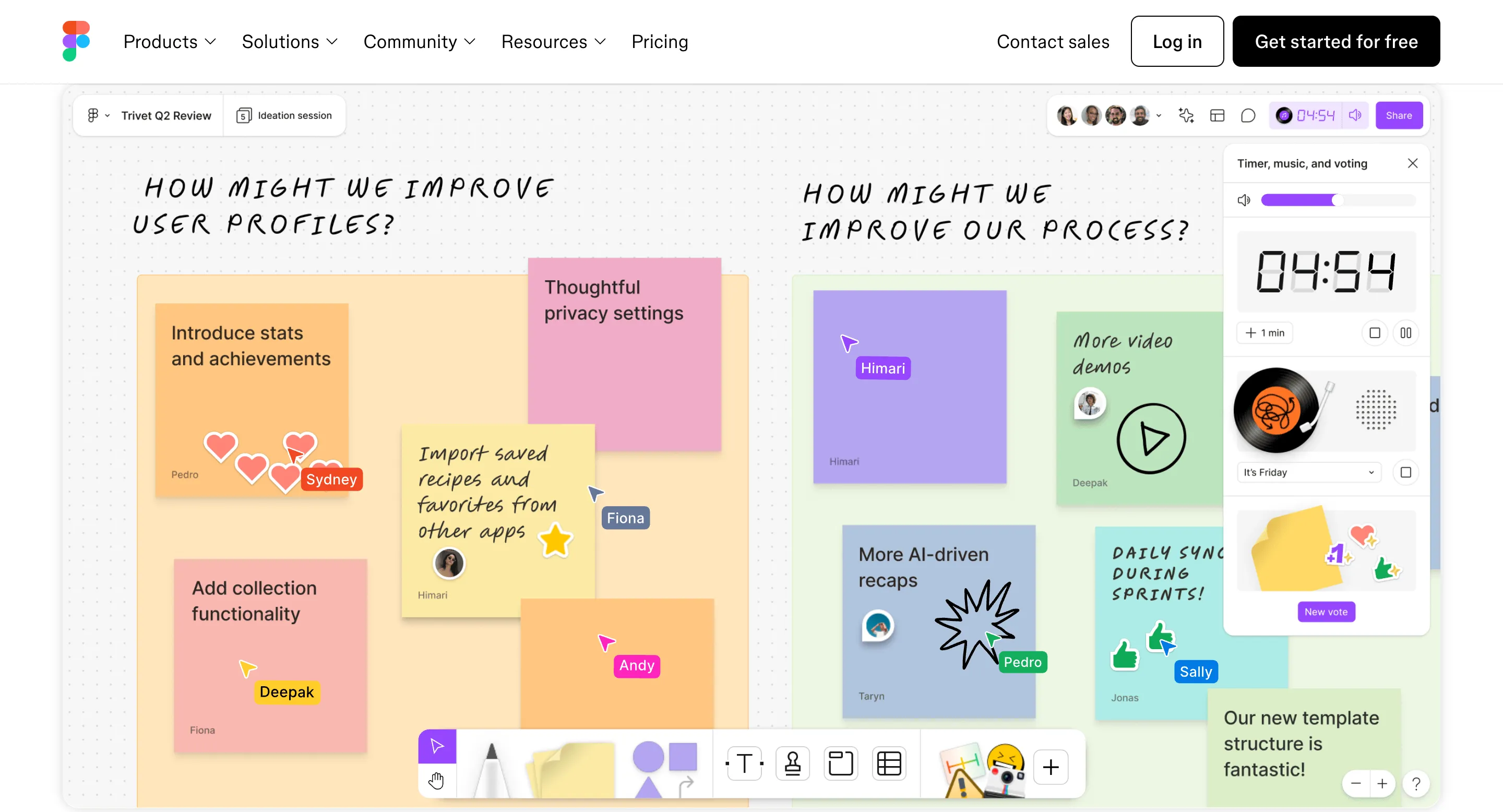Insert a table with table tool
The height and width of the screenshot is (812, 1503).
click(x=889, y=763)
